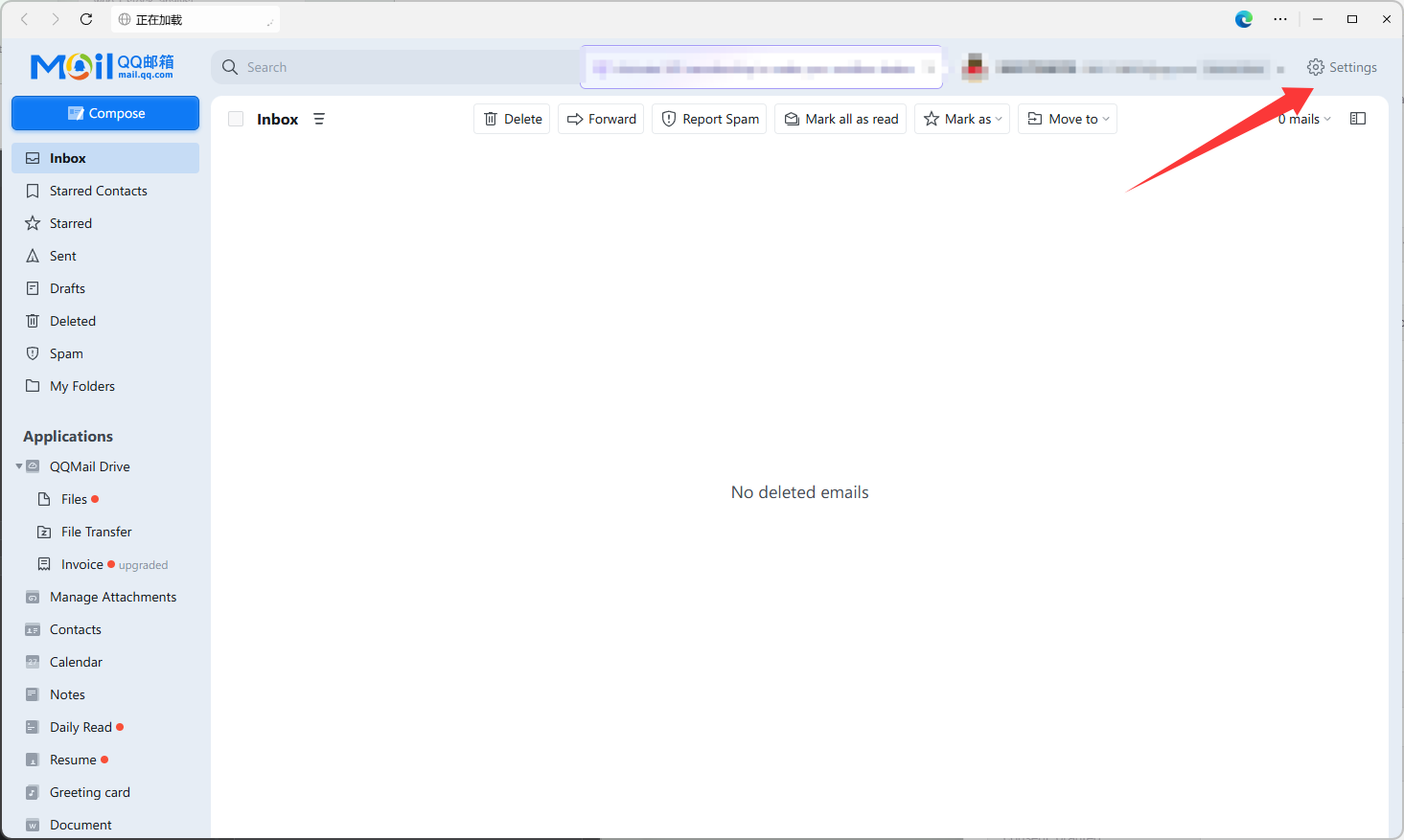The width and height of the screenshot is (1404, 840).
Task: Click the Edge browser icon
Action: tap(1244, 19)
